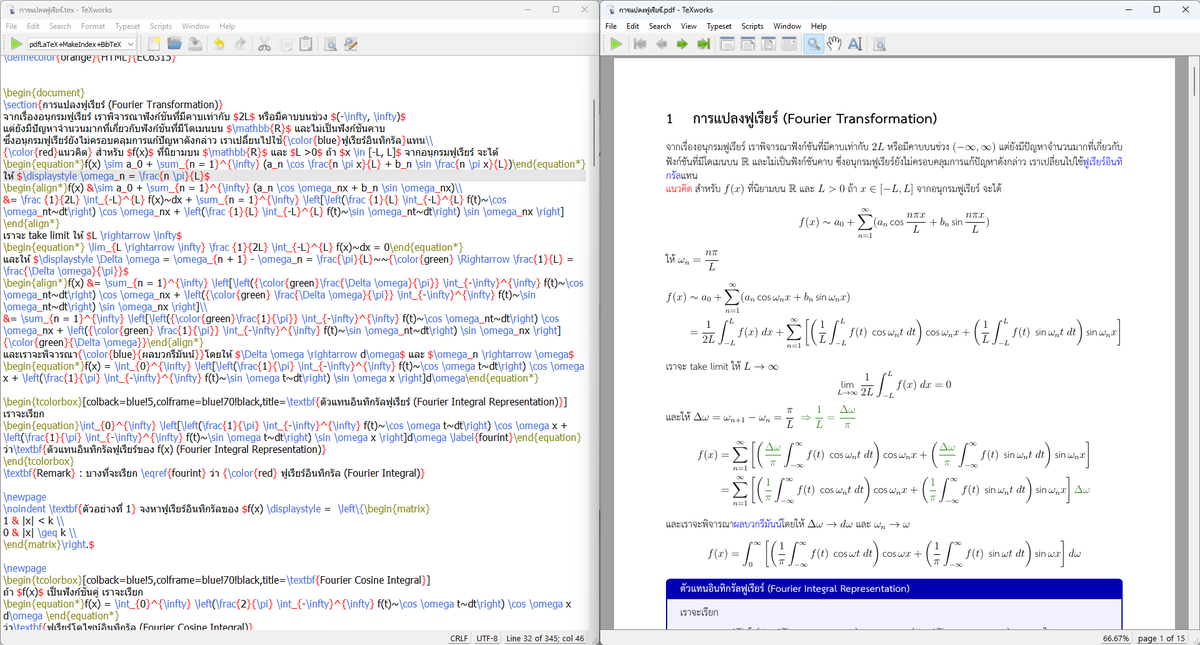Click the green Typeset button in the editor window
1200x645 pixels.
point(17,44)
